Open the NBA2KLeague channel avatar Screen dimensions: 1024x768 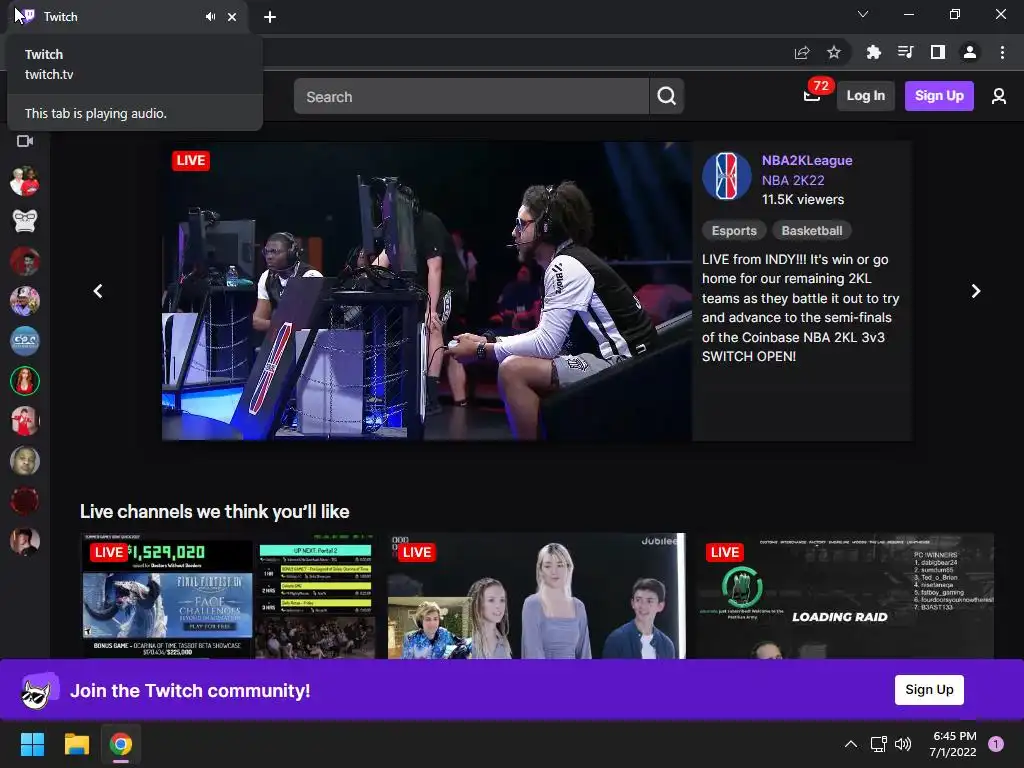(x=727, y=176)
